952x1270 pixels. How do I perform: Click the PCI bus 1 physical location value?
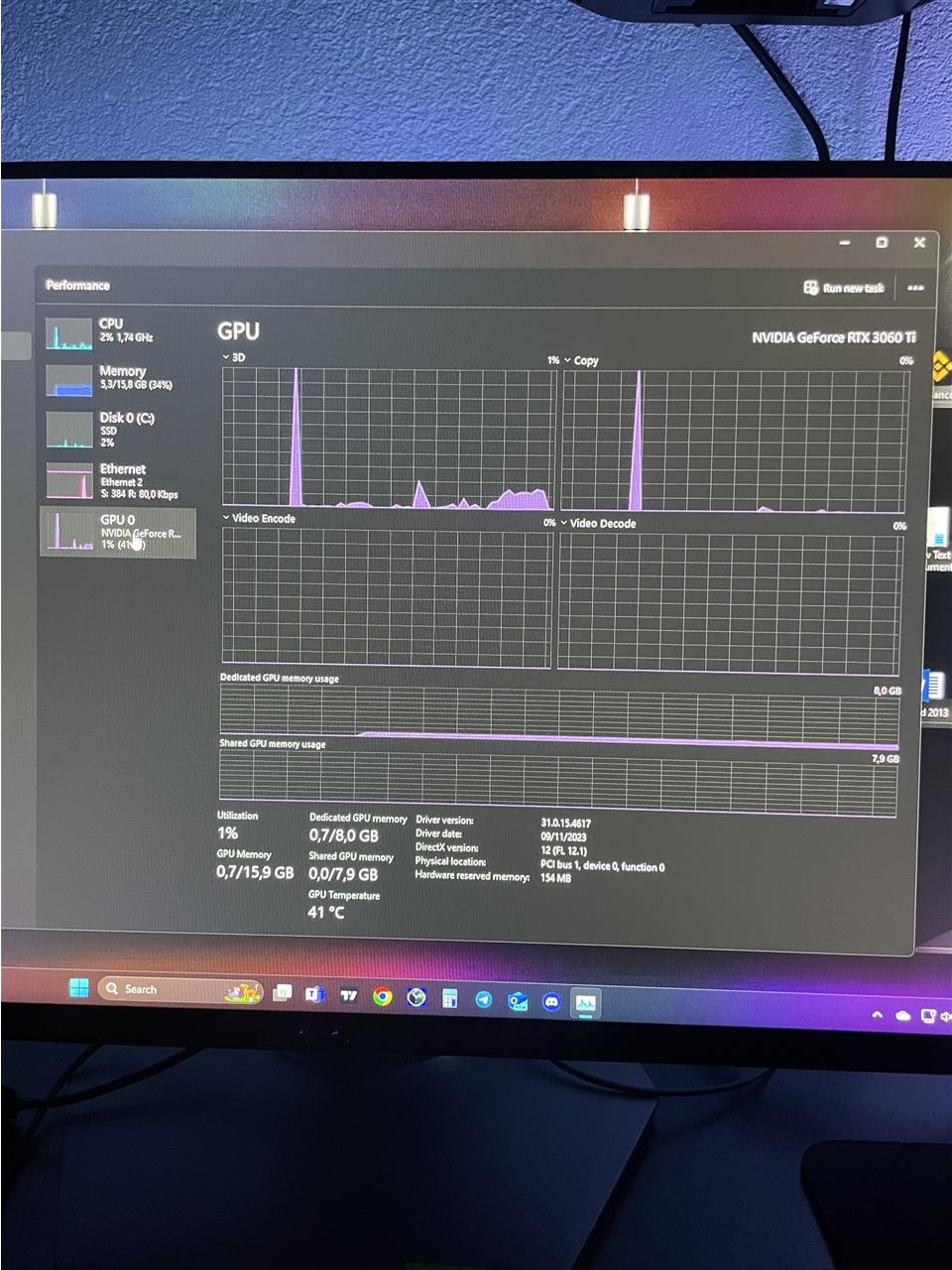[602, 865]
